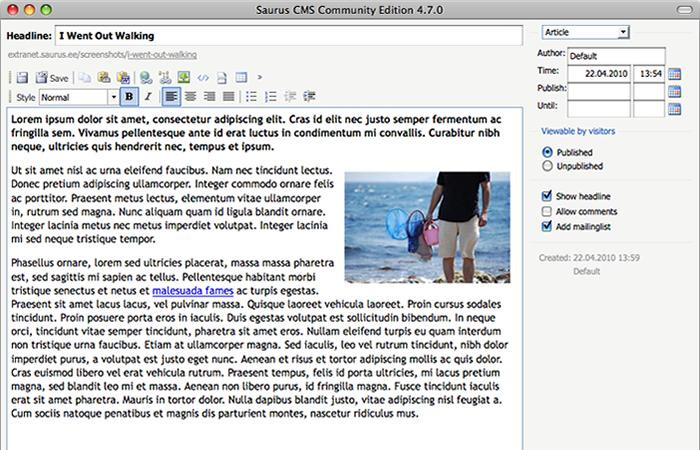This screenshot has width=700, height=450.
Task: Click the Created: 22.04.2010 13:59 text
Action: click(x=589, y=258)
